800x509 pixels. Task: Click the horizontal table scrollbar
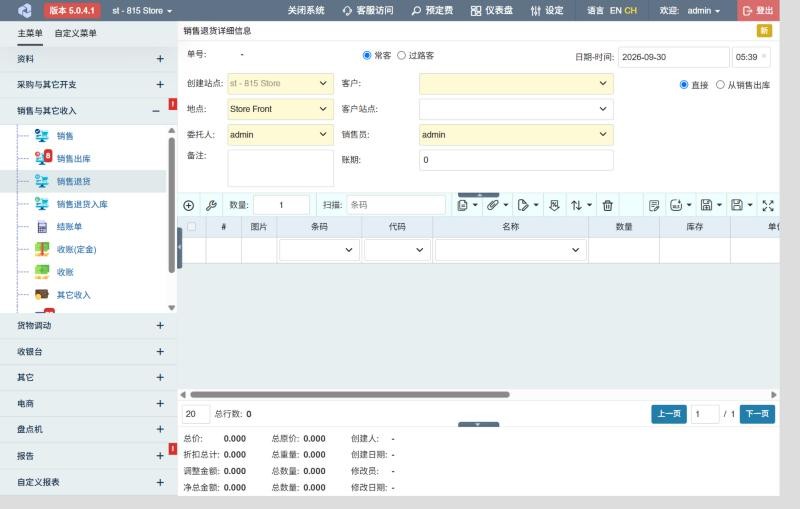tap(350, 394)
